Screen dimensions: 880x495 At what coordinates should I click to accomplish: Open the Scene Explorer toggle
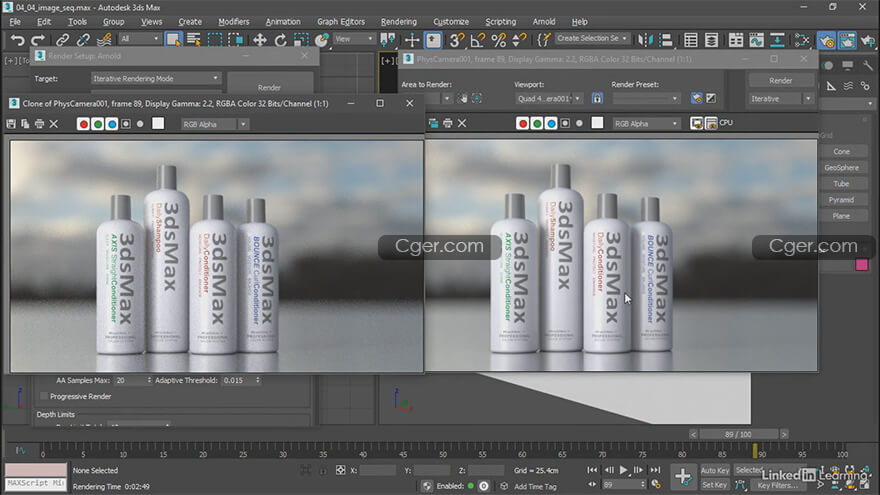pyautogui.click(x=691, y=40)
